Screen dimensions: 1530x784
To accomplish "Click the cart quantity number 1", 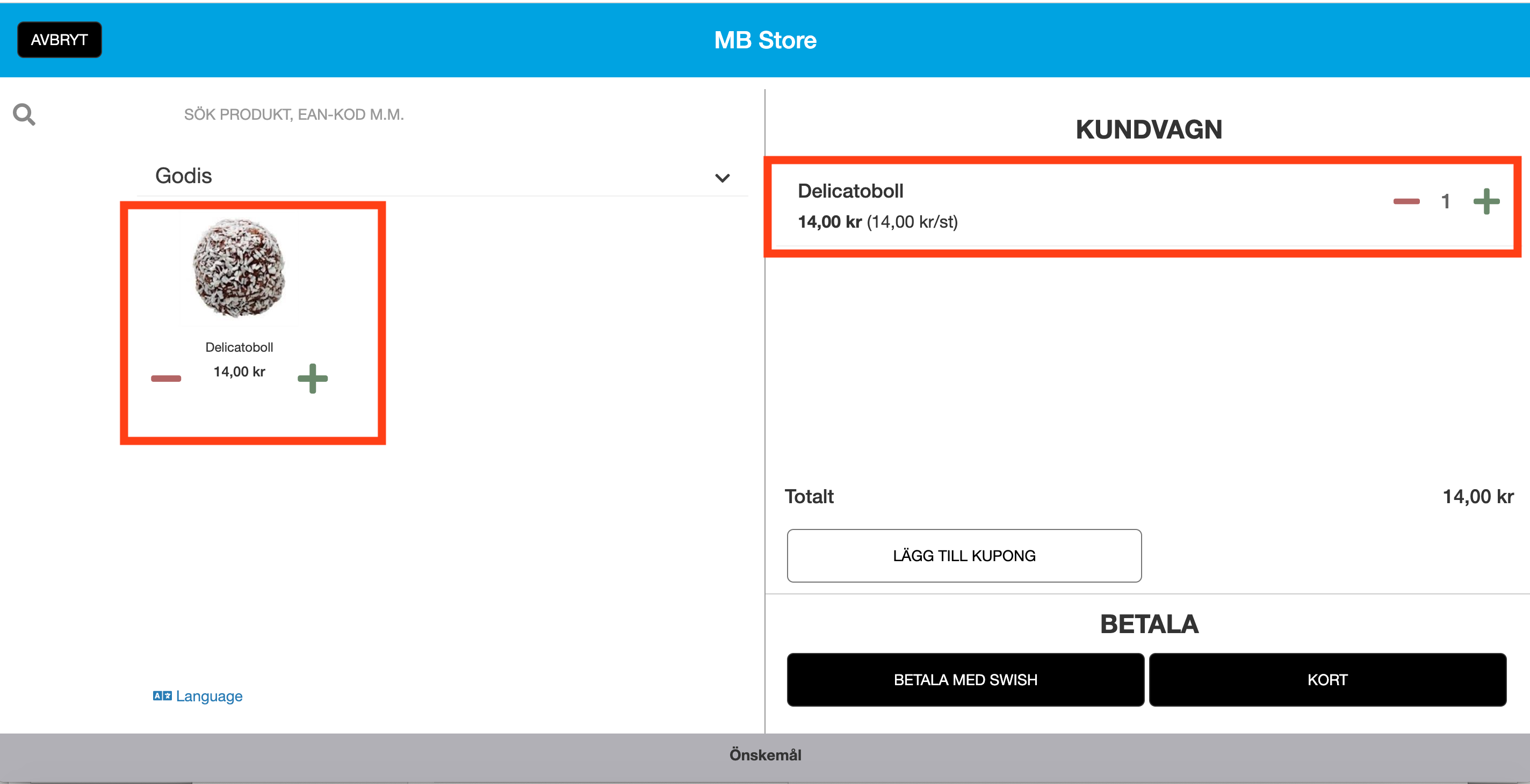I will [x=1445, y=201].
